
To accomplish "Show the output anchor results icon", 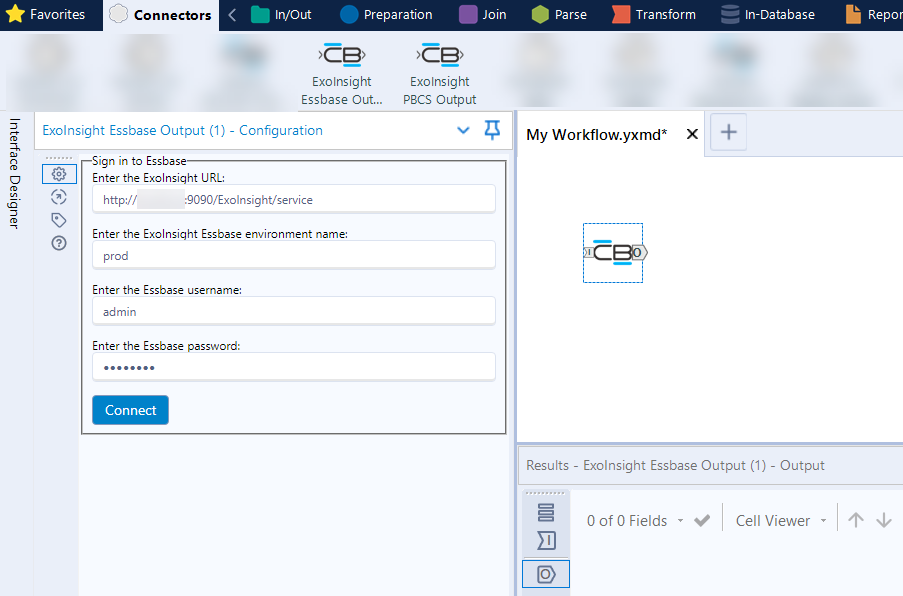I will pyautogui.click(x=545, y=574).
